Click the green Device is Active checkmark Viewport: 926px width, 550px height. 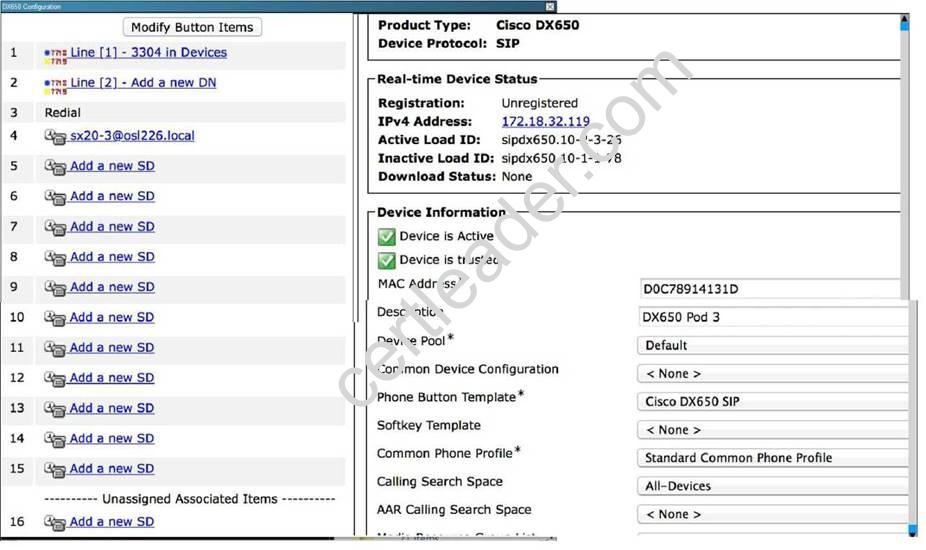[x=386, y=237]
